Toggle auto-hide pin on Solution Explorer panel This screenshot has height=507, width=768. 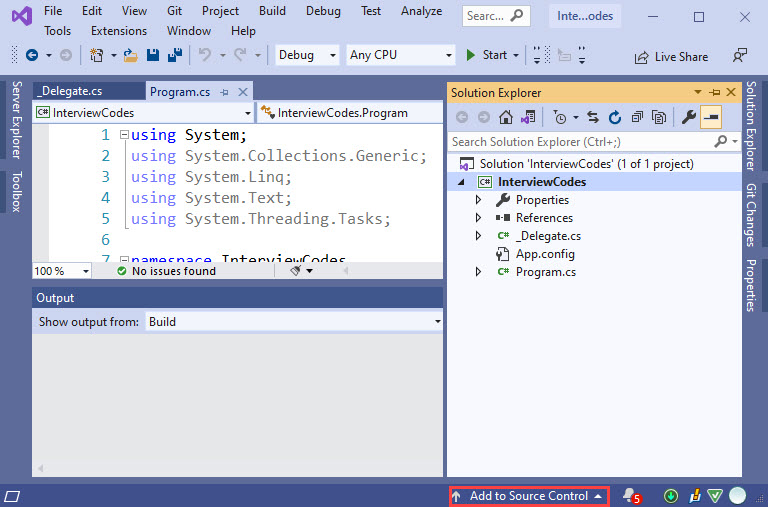pos(714,93)
